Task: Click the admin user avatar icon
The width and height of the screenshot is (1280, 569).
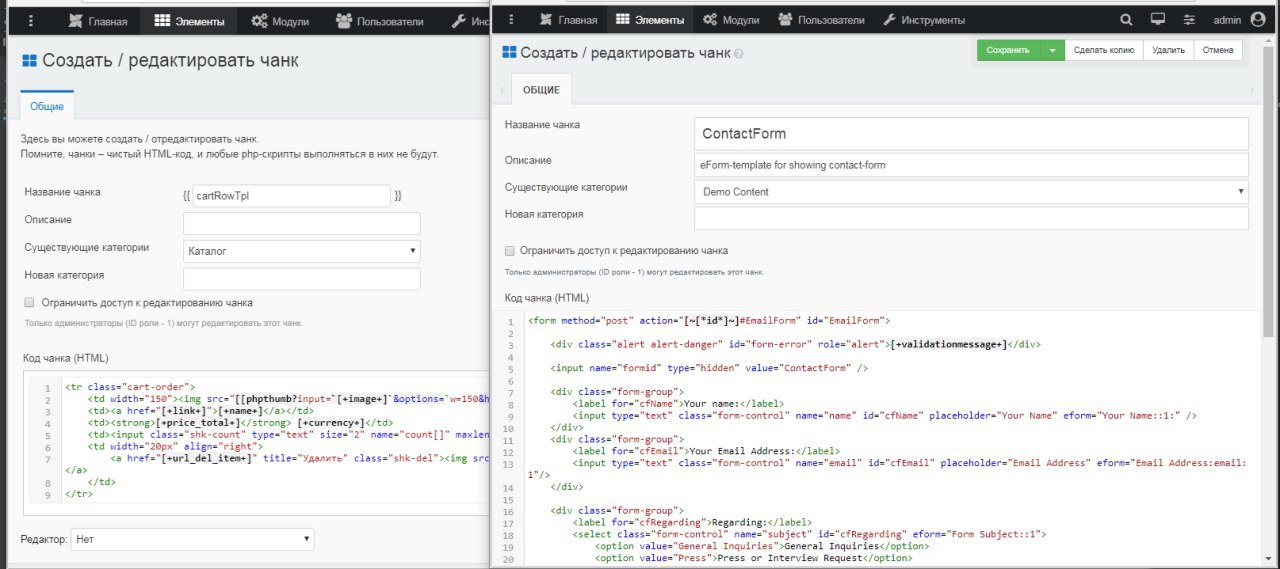Action: 1257,20
